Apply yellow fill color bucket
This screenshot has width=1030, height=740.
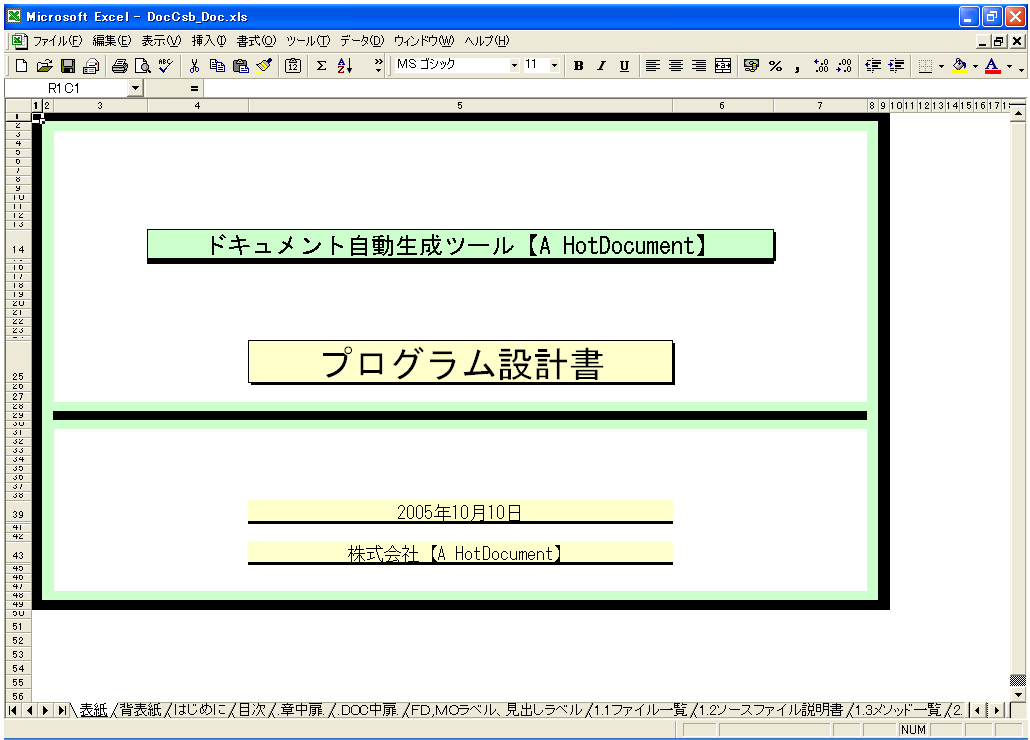coord(959,66)
